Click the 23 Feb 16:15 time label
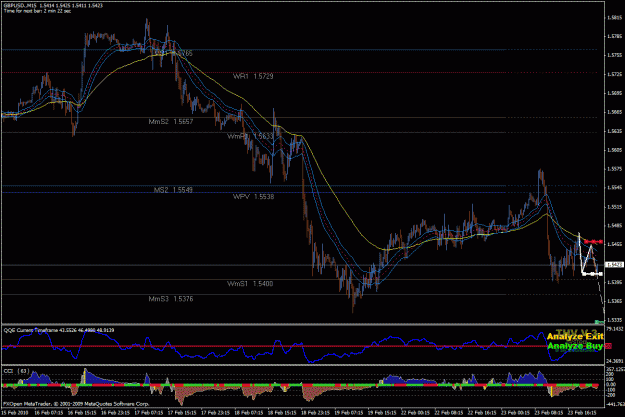Viewport: 625px width, 417px height. pyautogui.click(x=584, y=412)
